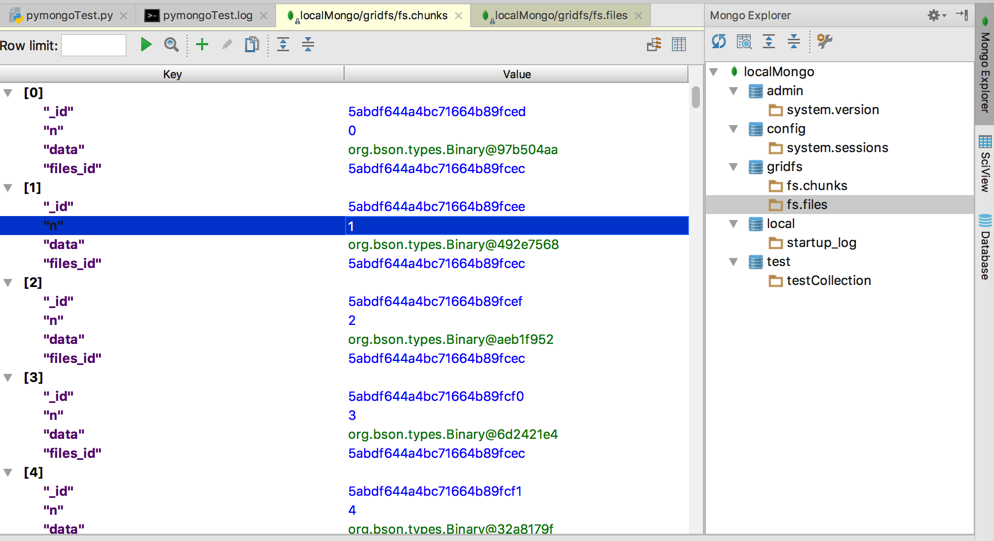This screenshot has height=541, width=994.
Task: Switch to the pymongoTest.py tab
Action: pos(69,15)
